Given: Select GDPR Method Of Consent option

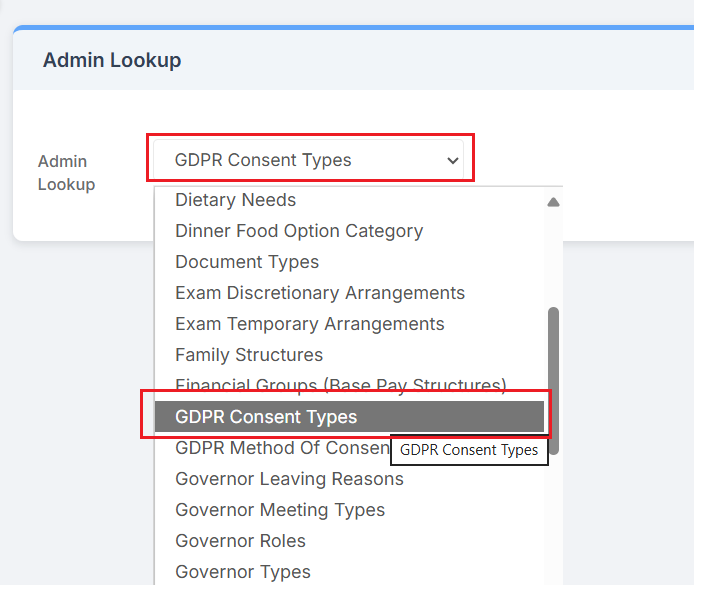Looking at the screenshot, I should [x=281, y=448].
